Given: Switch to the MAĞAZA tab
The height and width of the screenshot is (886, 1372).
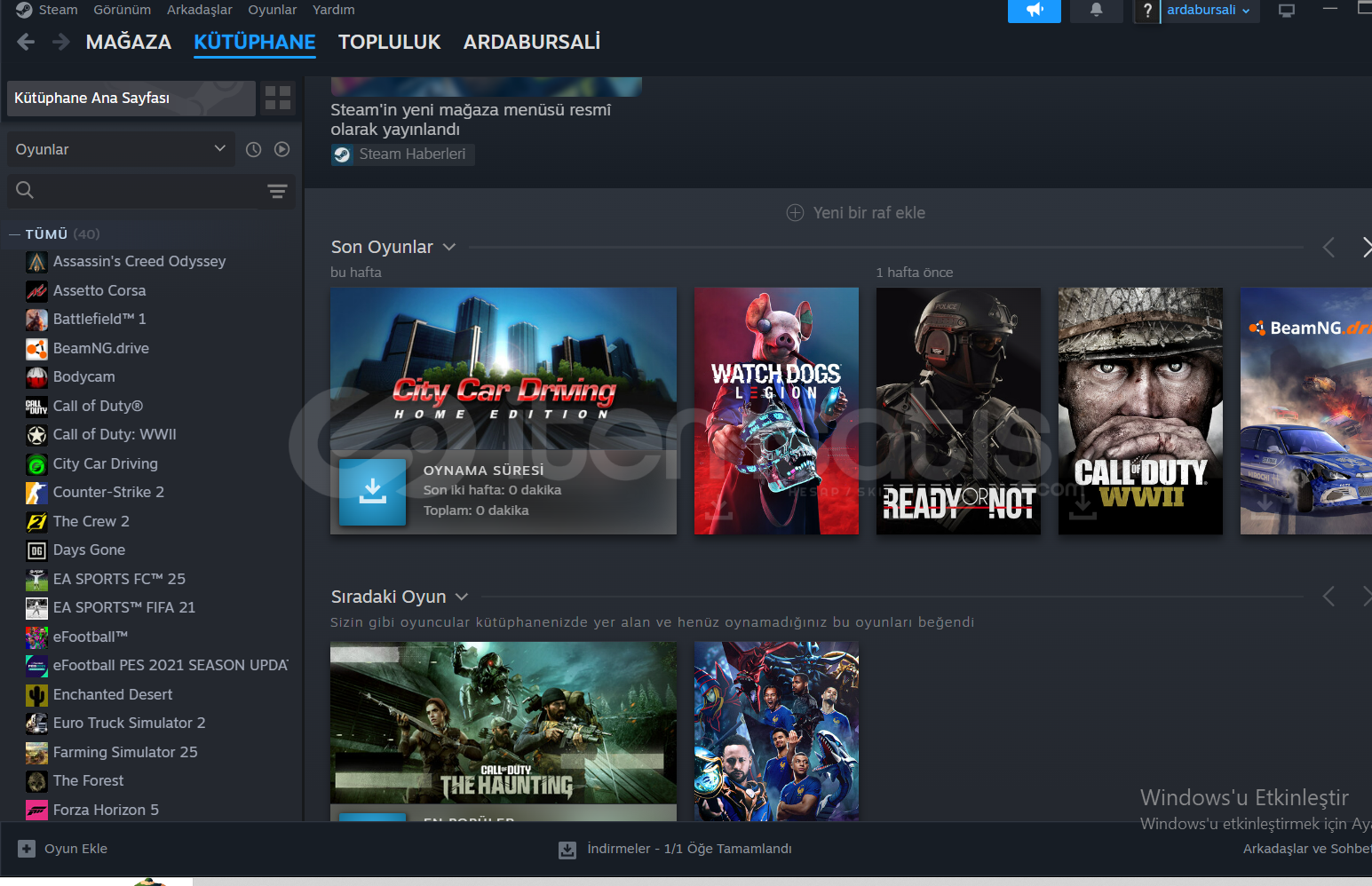Looking at the screenshot, I should click(128, 42).
